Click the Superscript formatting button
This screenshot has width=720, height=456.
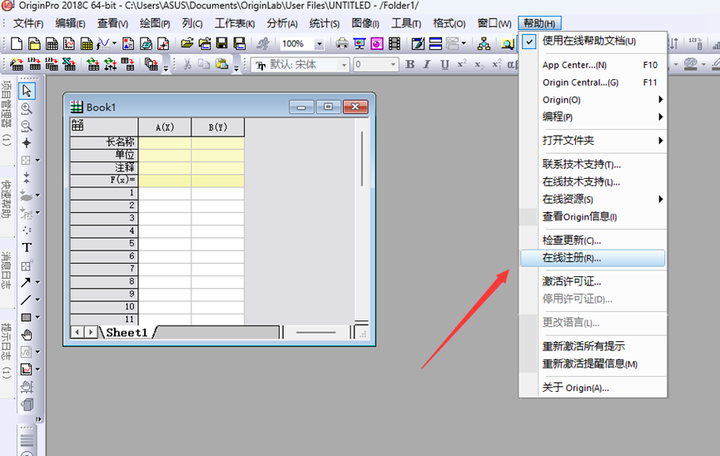[462, 64]
